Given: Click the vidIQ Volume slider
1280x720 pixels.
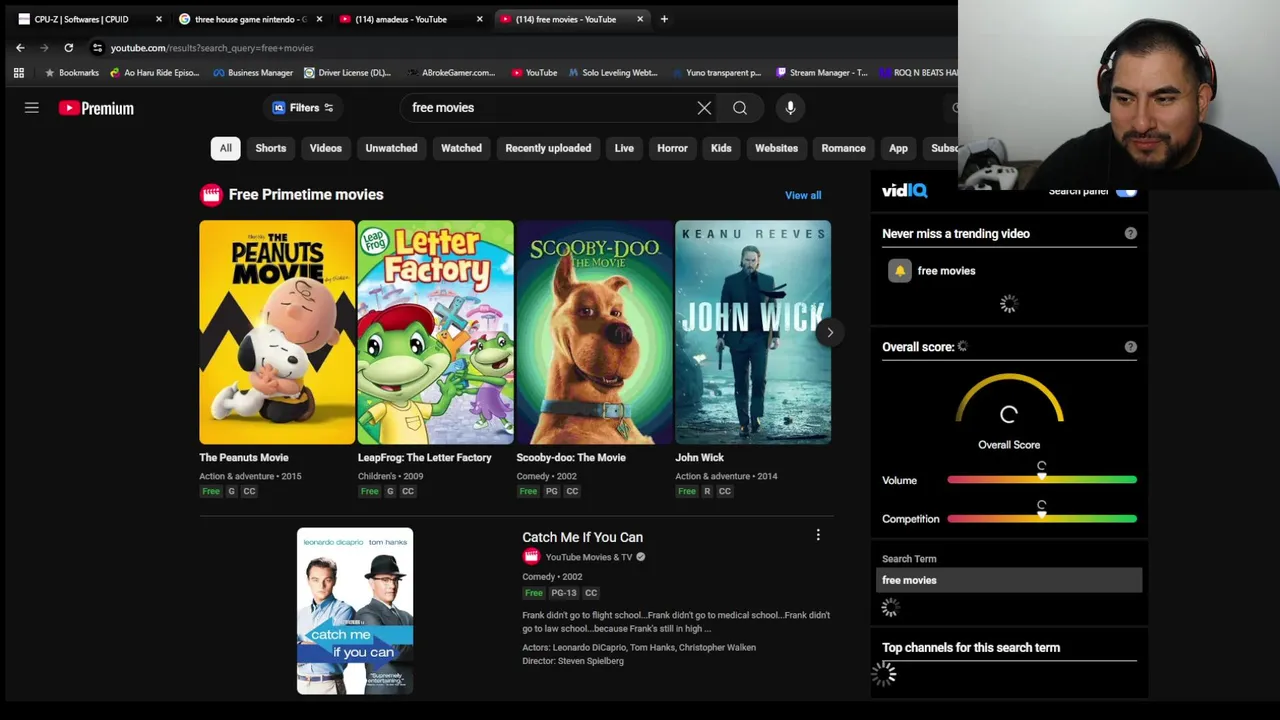Looking at the screenshot, I should 1041,480.
